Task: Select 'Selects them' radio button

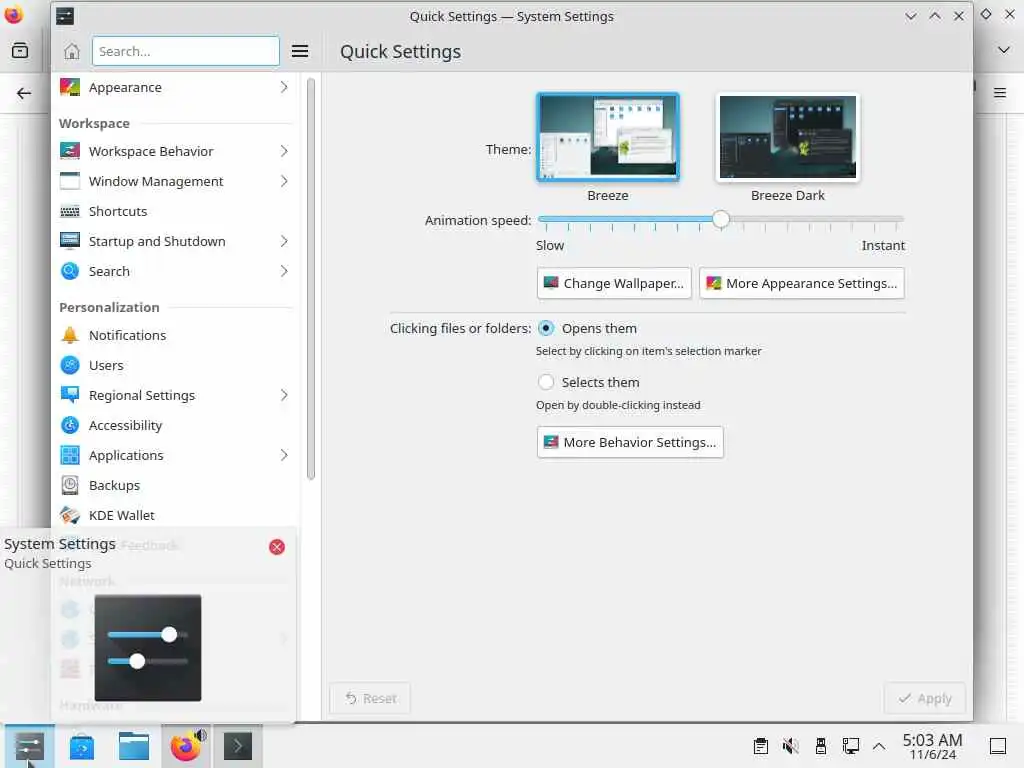Action: [546, 382]
